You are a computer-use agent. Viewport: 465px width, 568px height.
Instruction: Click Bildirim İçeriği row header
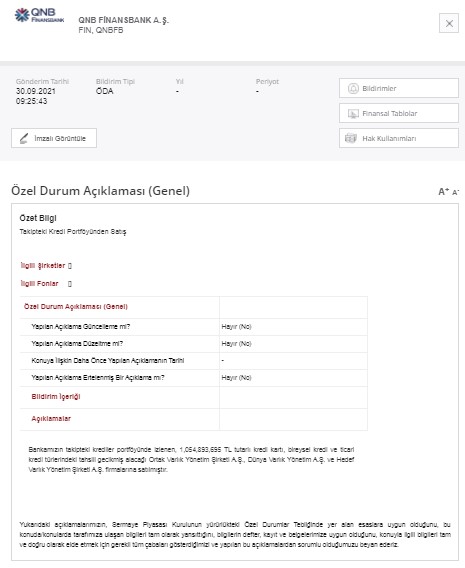point(56,397)
